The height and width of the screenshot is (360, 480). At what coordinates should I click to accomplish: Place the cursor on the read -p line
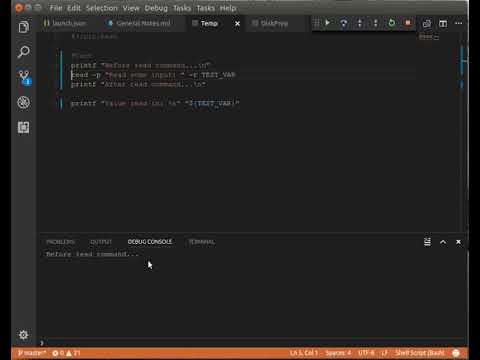[153, 75]
